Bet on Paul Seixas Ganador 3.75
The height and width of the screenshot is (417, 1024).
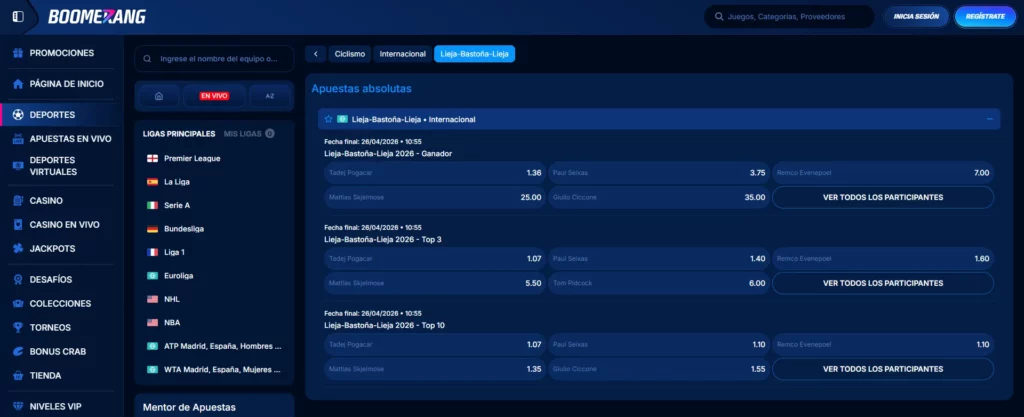click(x=658, y=173)
